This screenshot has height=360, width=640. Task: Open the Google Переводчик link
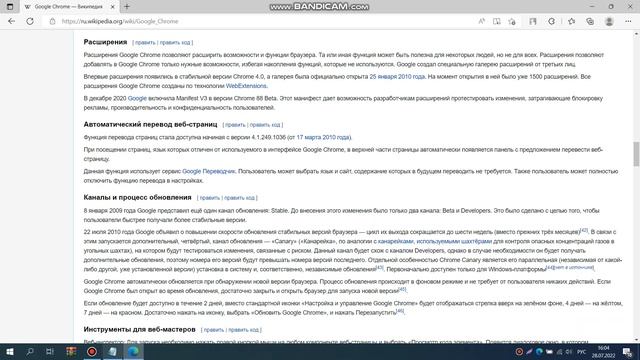tap(209, 171)
